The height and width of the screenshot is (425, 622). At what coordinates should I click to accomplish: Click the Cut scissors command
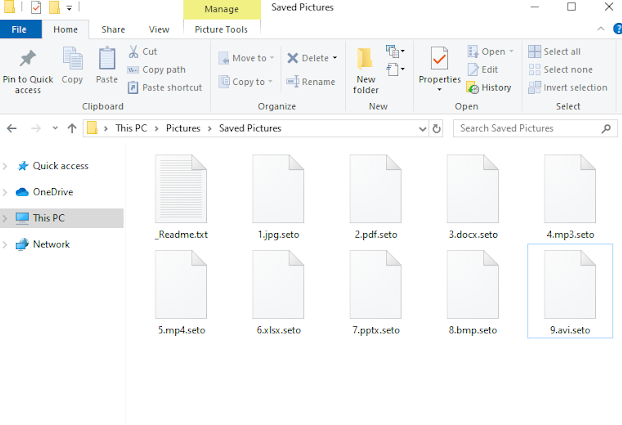pyautogui.click(x=142, y=51)
